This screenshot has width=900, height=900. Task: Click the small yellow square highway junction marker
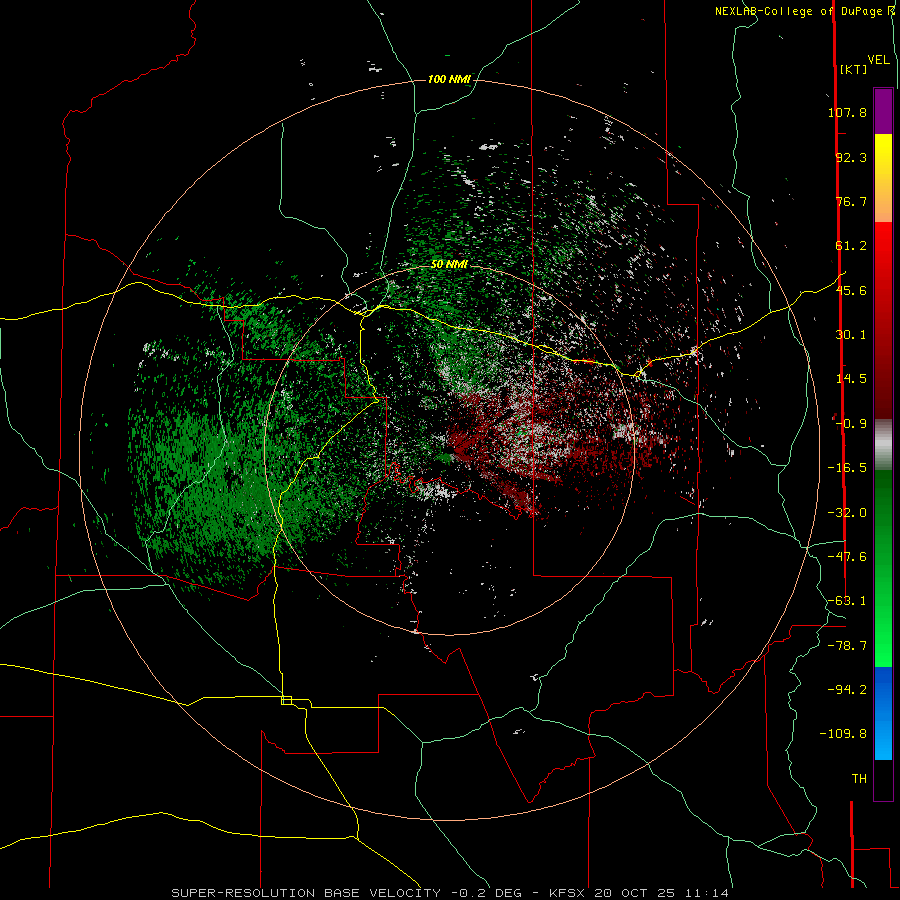(x=286, y=700)
